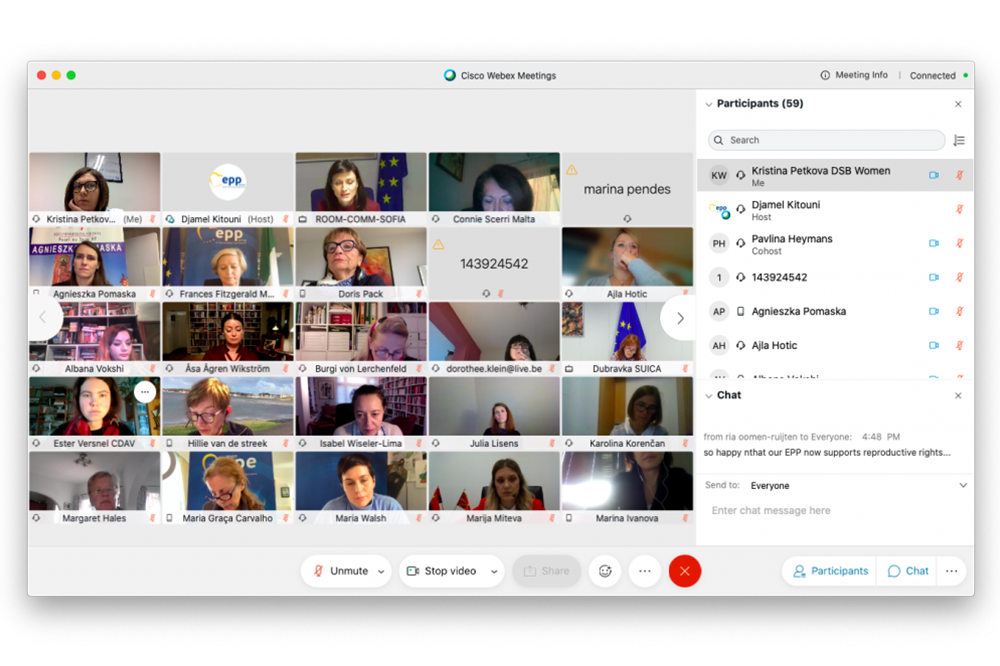Close the Chat panel
1000x666 pixels.
pos(958,396)
